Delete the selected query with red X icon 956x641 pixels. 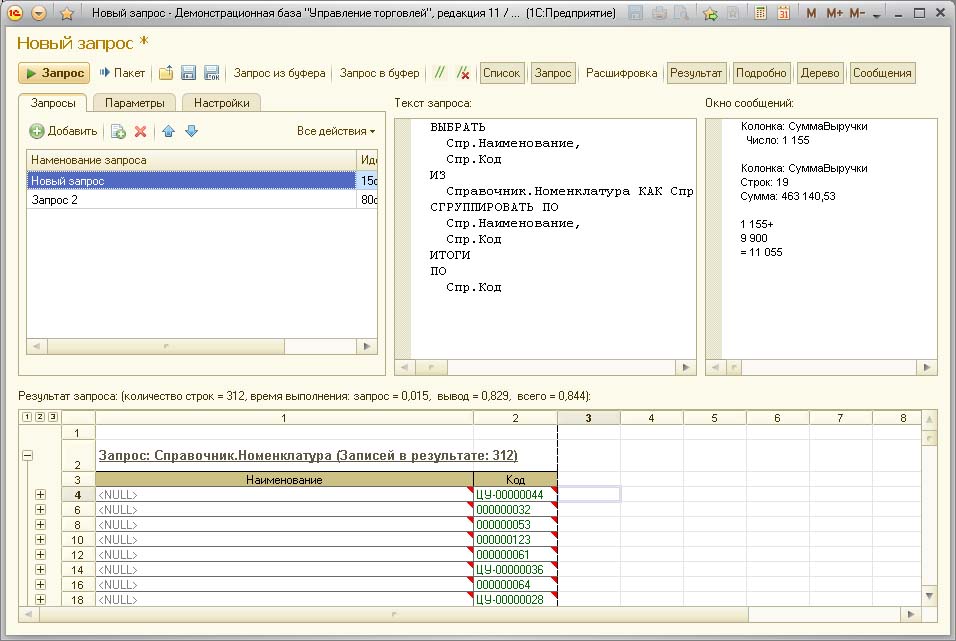[141, 131]
